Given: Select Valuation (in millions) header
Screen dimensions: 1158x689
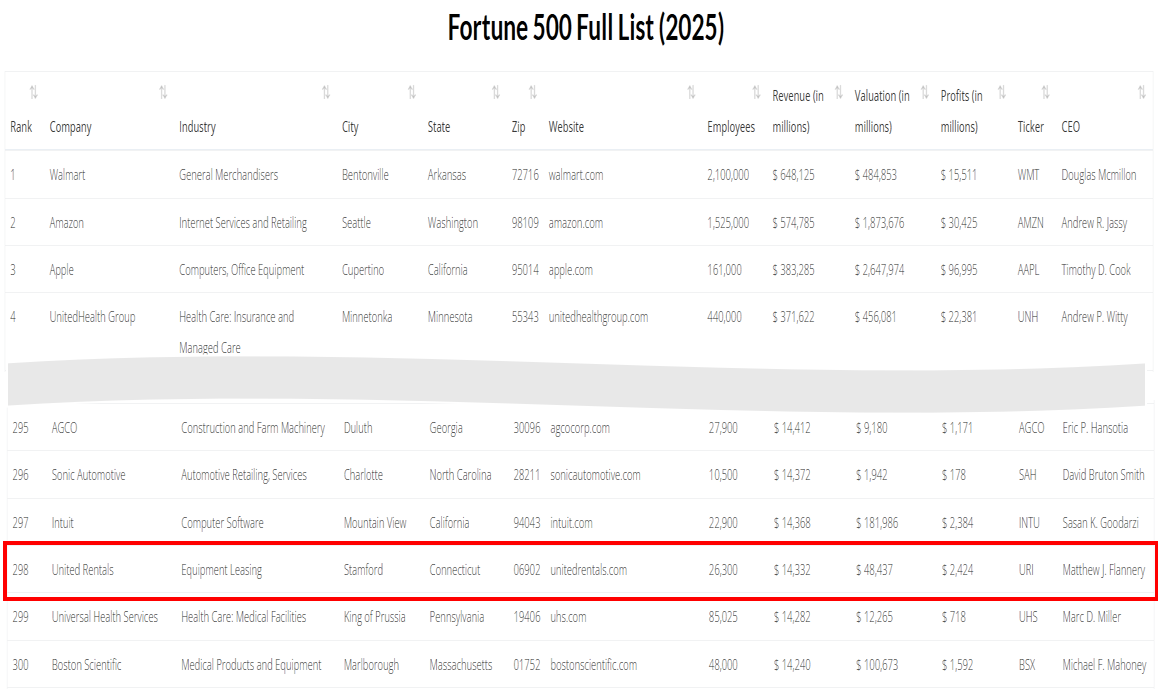Looking at the screenshot, I should [x=882, y=112].
